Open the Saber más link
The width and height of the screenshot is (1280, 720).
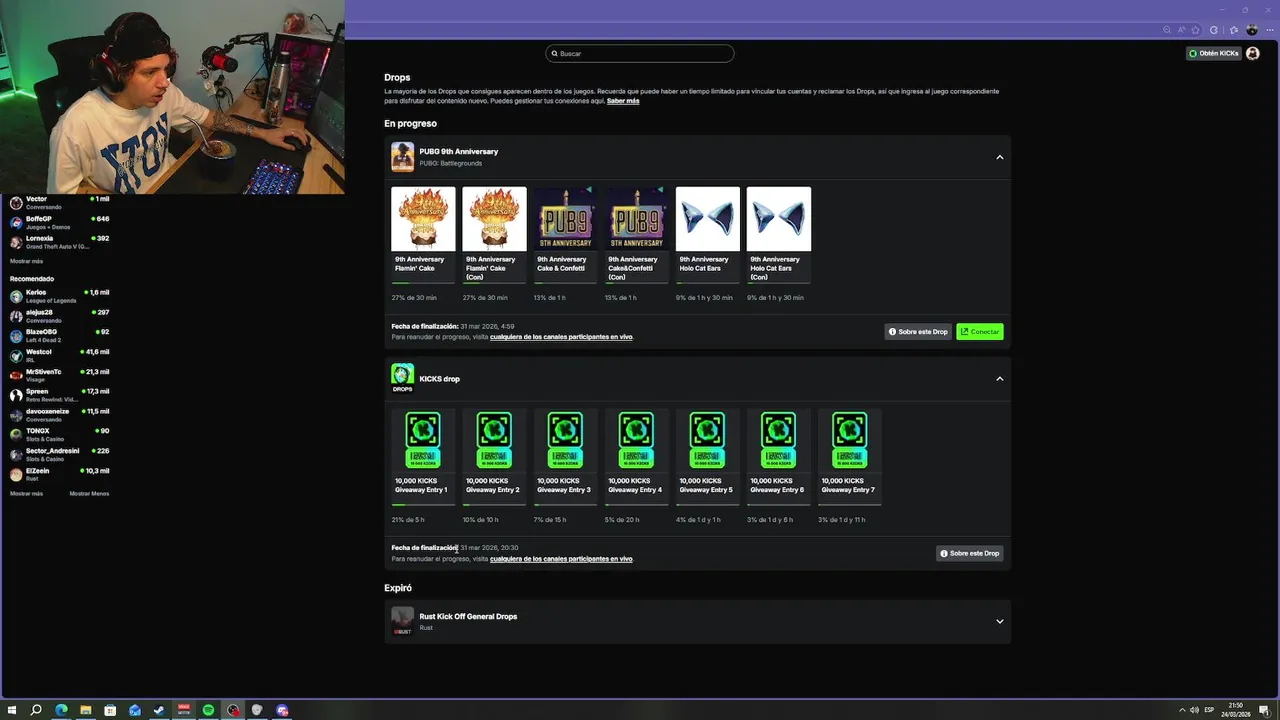623,101
